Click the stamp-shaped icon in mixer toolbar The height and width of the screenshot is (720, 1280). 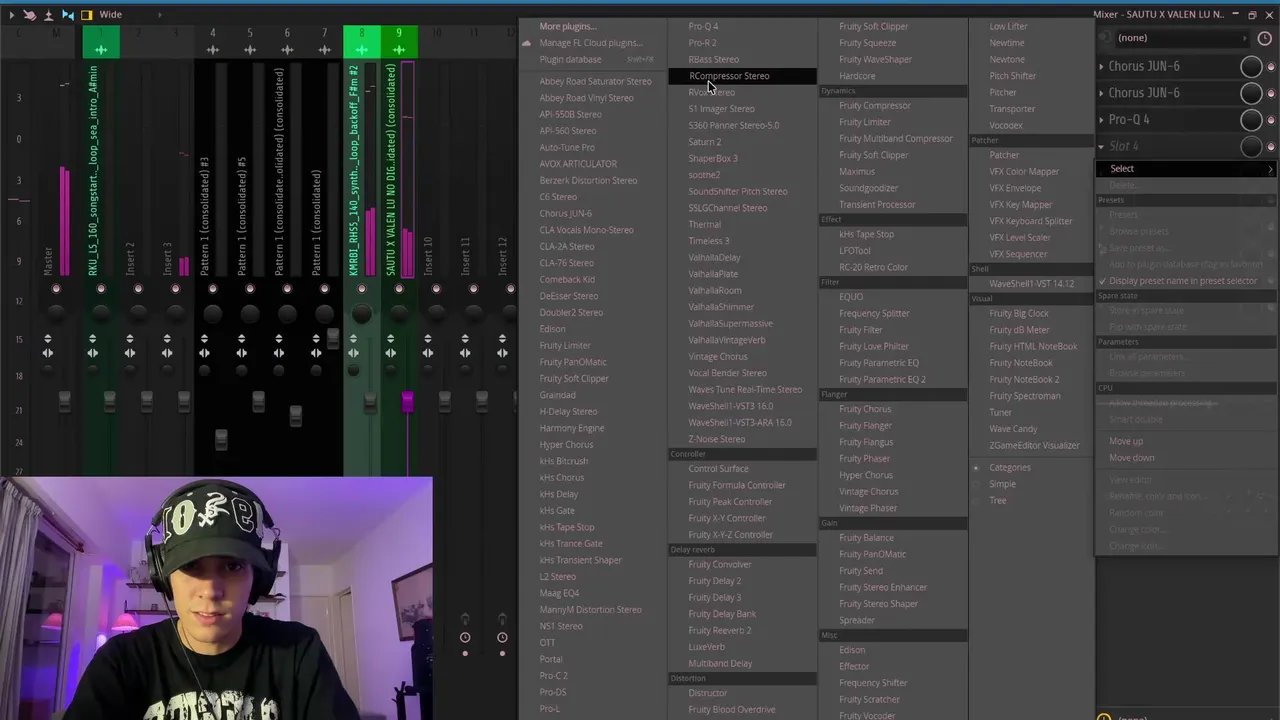(x=48, y=15)
